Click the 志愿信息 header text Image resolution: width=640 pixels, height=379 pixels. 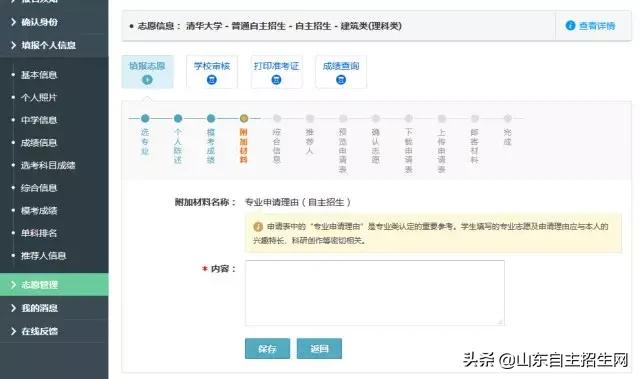[x=269, y=26]
